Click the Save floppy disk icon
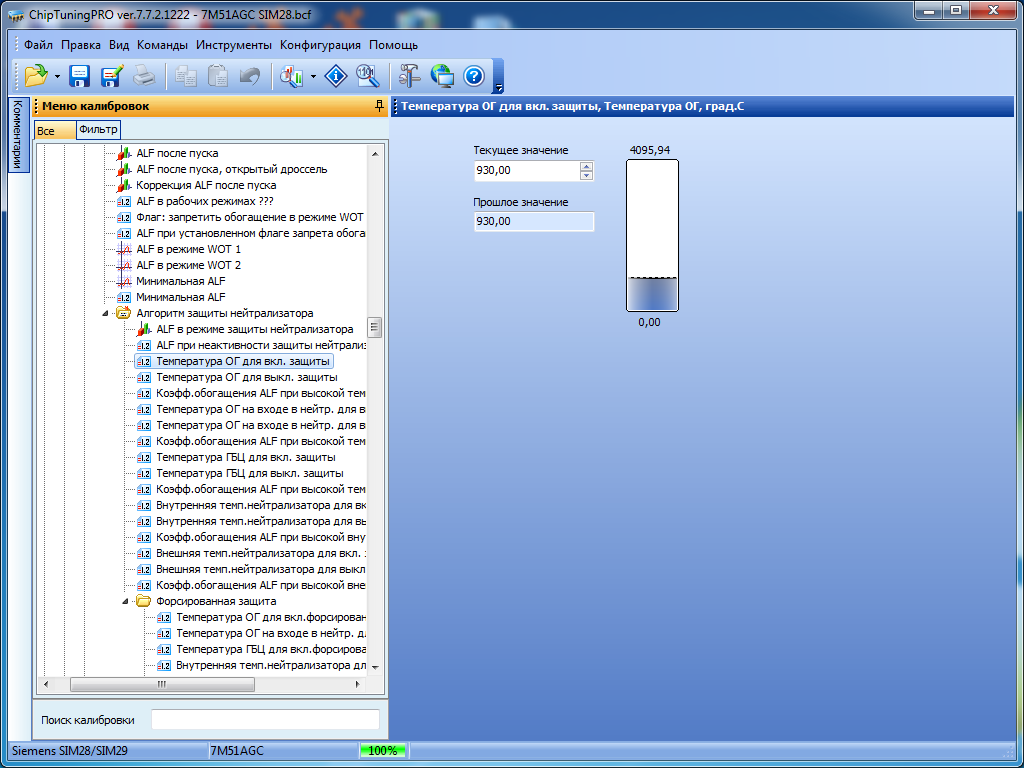 [80, 75]
